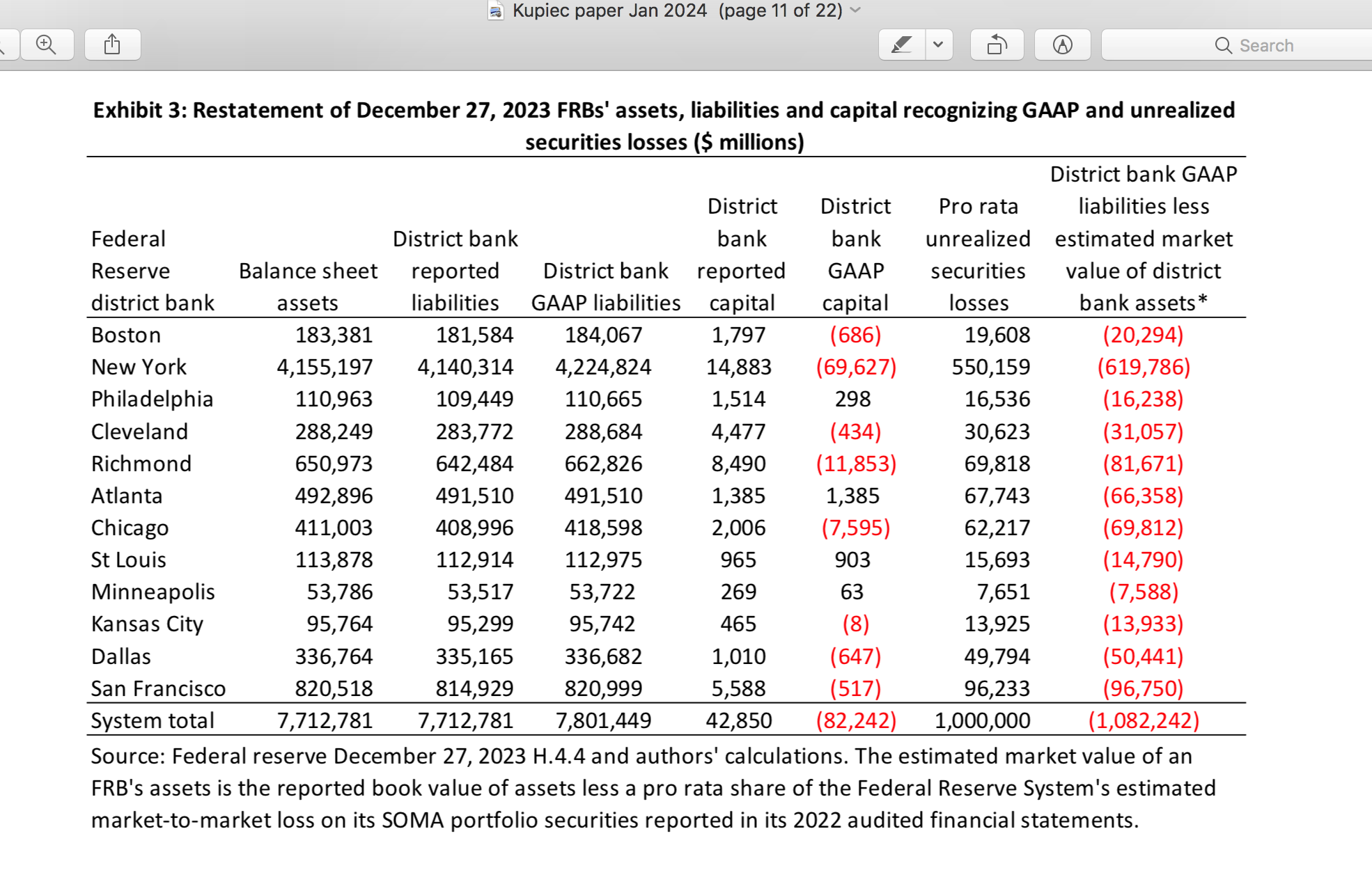This screenshot has width=1372, height=884.
Task: Rotate the page with rotate button
Action: point(997,45)
